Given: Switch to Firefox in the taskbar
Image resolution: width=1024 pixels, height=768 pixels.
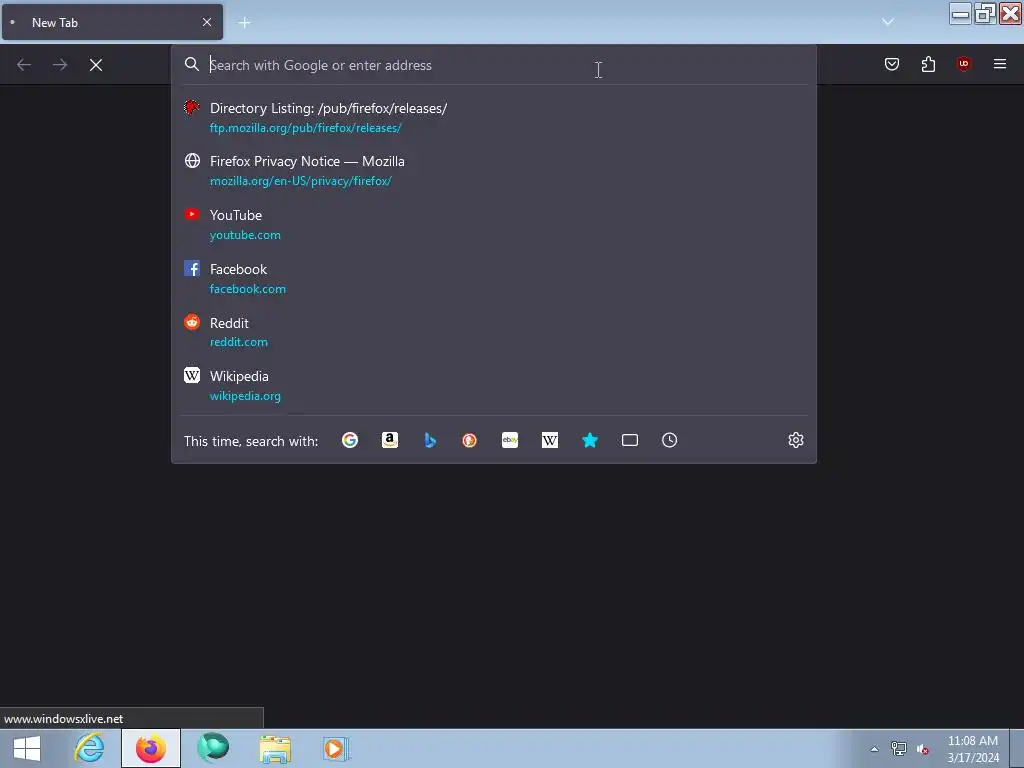Looking at the screenshot, I should pos(151,748).
